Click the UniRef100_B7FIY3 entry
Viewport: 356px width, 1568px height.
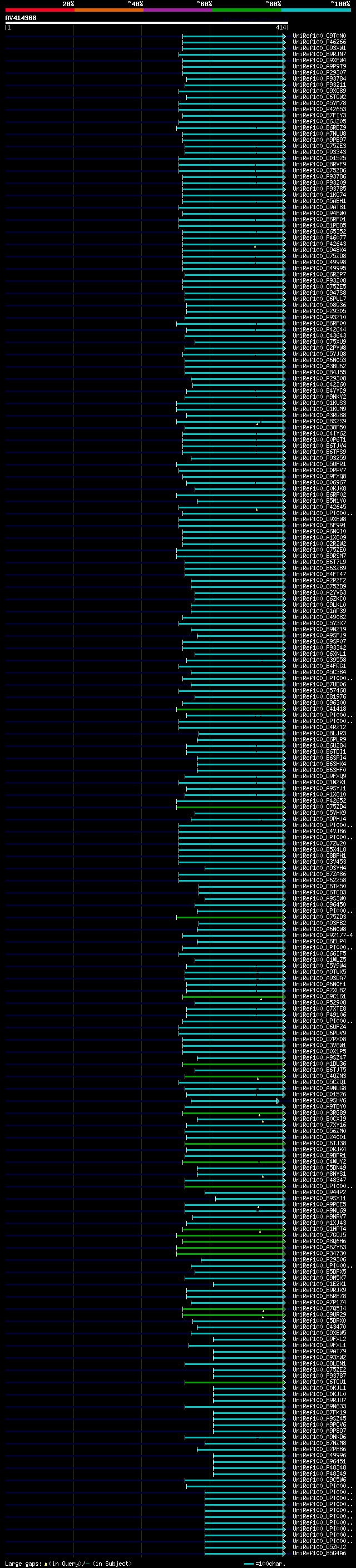point(319,116)
